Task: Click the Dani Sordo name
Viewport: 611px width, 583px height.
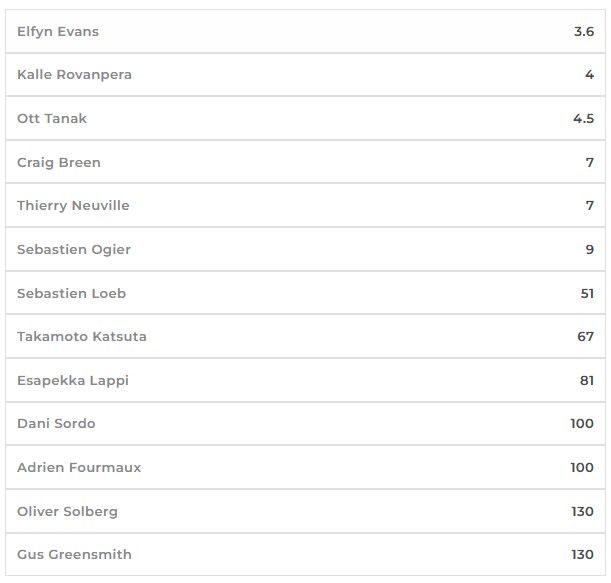Action: [56, 424]
